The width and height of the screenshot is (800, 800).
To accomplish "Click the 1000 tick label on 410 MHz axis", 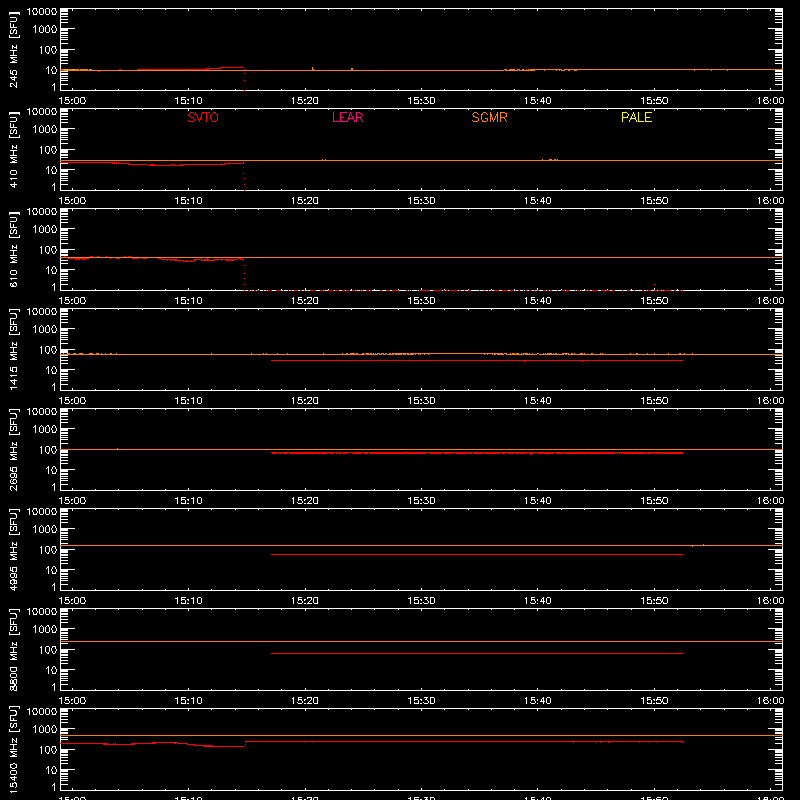I will pyautogui.click(x=45, y=130).
